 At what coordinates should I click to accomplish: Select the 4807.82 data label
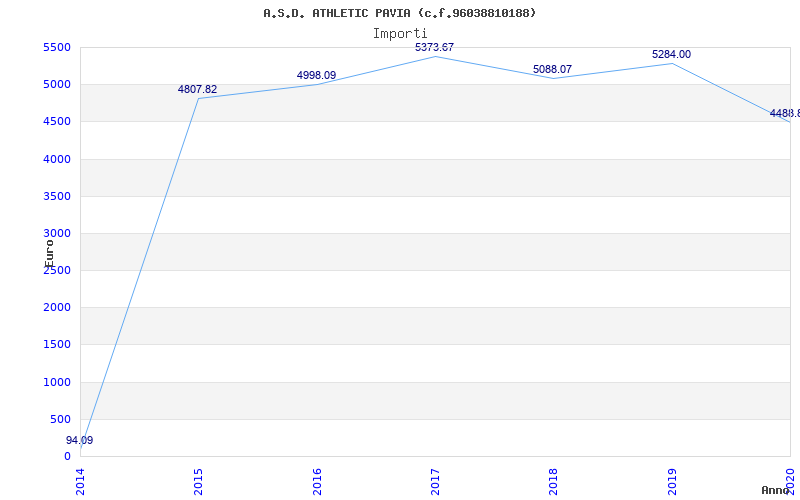pos(197,89)
